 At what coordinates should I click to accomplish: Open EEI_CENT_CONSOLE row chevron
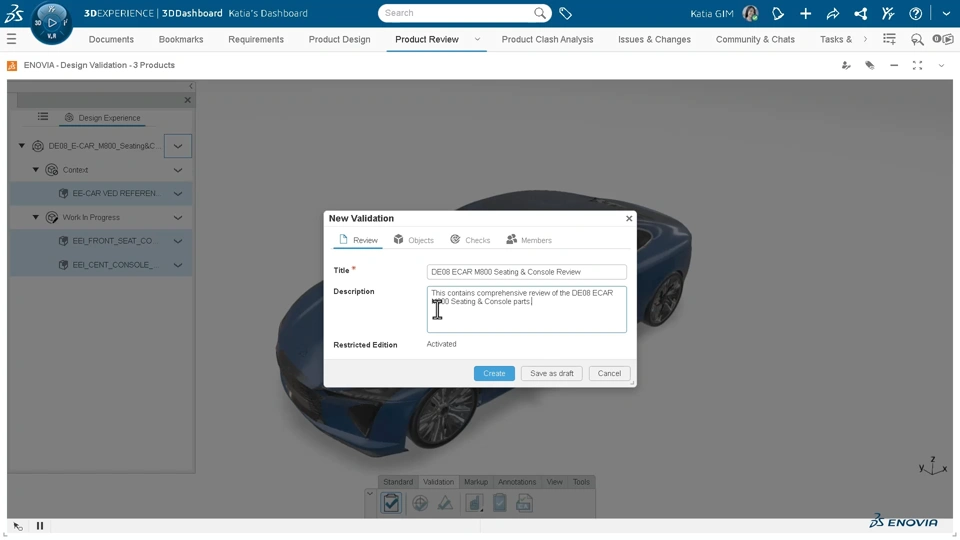[178, 265]
